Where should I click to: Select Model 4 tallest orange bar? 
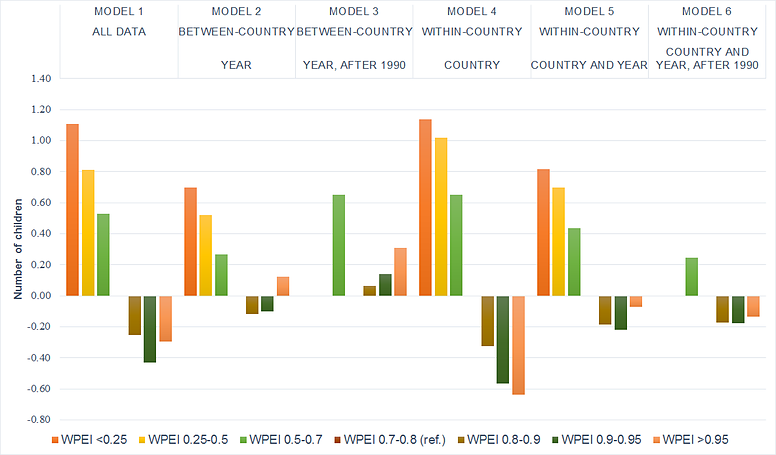pos(425,208)
